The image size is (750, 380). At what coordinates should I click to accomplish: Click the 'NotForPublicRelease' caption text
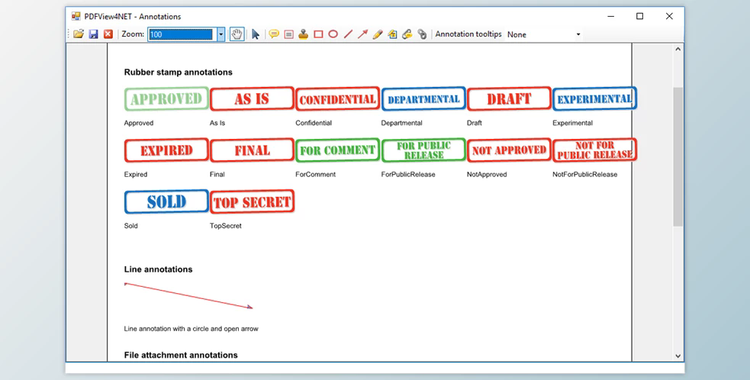[x=585, y=175]
